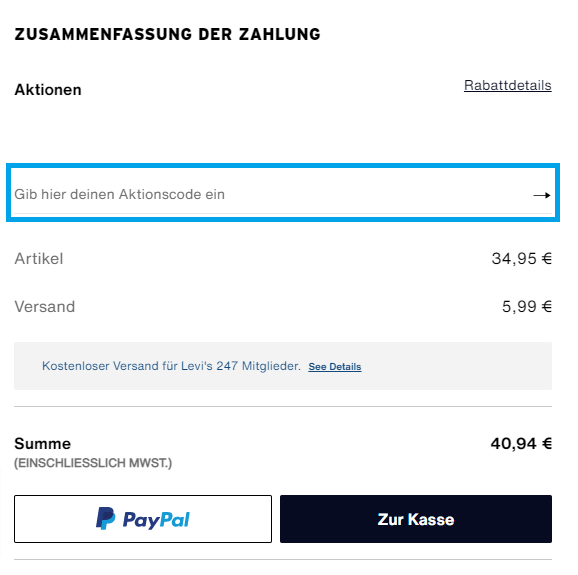
Task: Open See Details for free shipping
Action: [335, 367]
